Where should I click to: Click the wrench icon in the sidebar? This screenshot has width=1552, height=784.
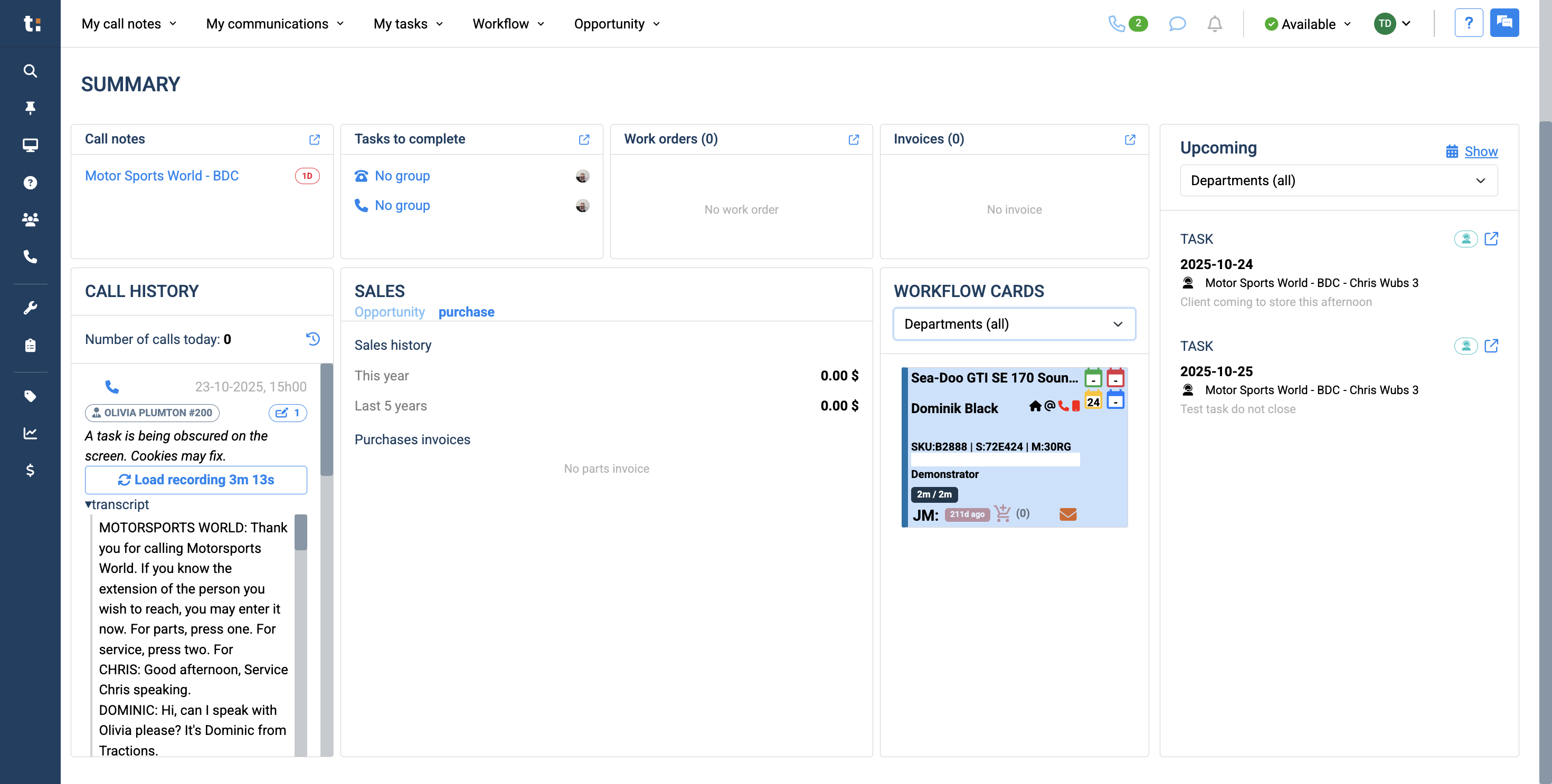pos(30,308)
